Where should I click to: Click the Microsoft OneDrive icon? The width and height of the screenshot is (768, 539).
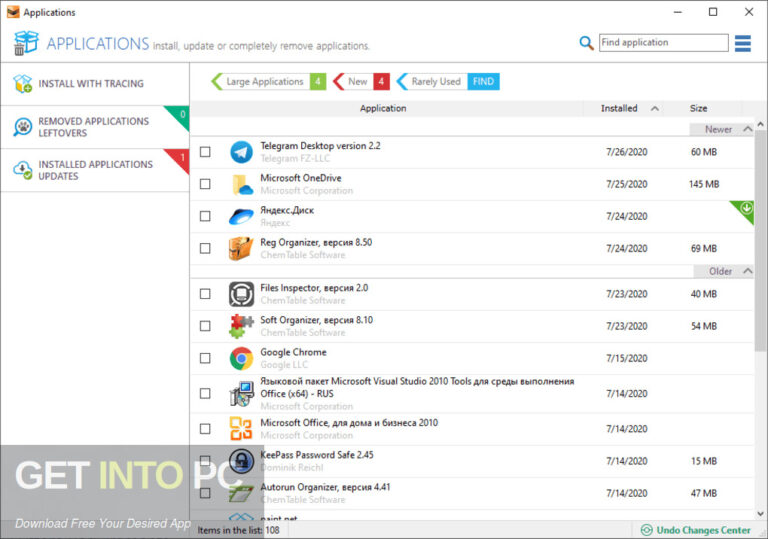pos(241,184)
